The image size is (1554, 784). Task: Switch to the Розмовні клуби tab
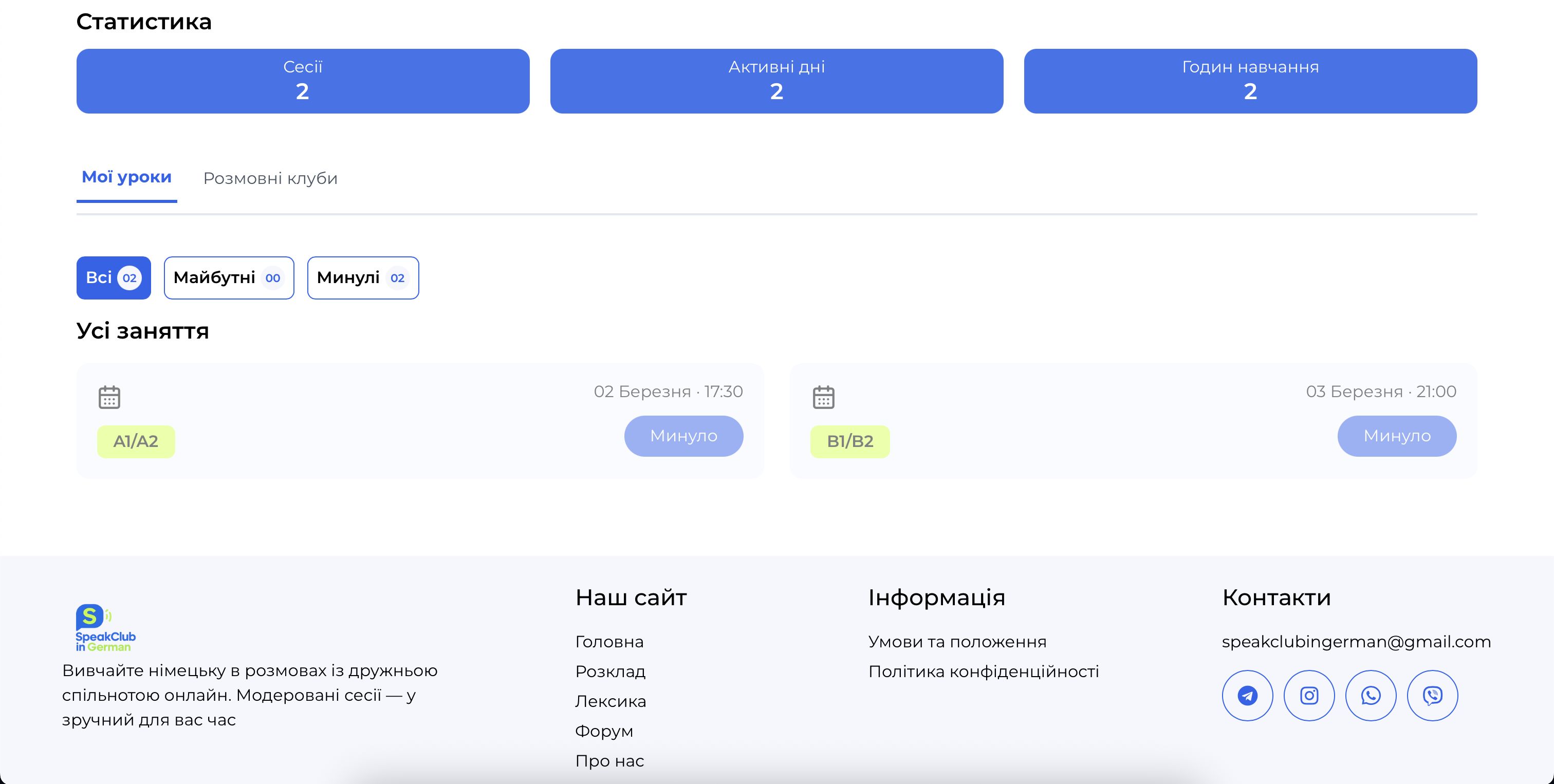(x=270, y=178)
